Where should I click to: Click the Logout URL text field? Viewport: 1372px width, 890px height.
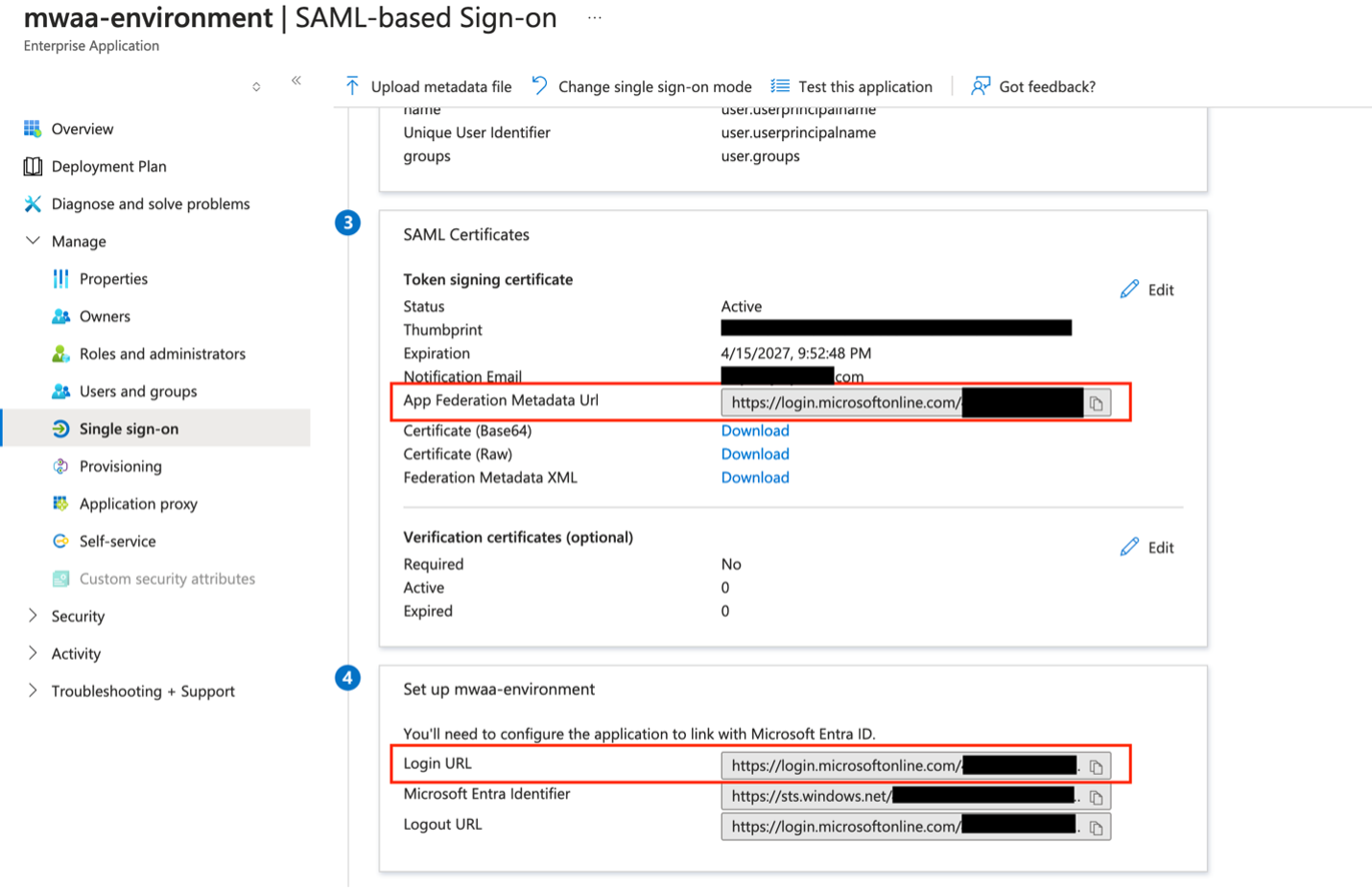click(x=915, y=826)
